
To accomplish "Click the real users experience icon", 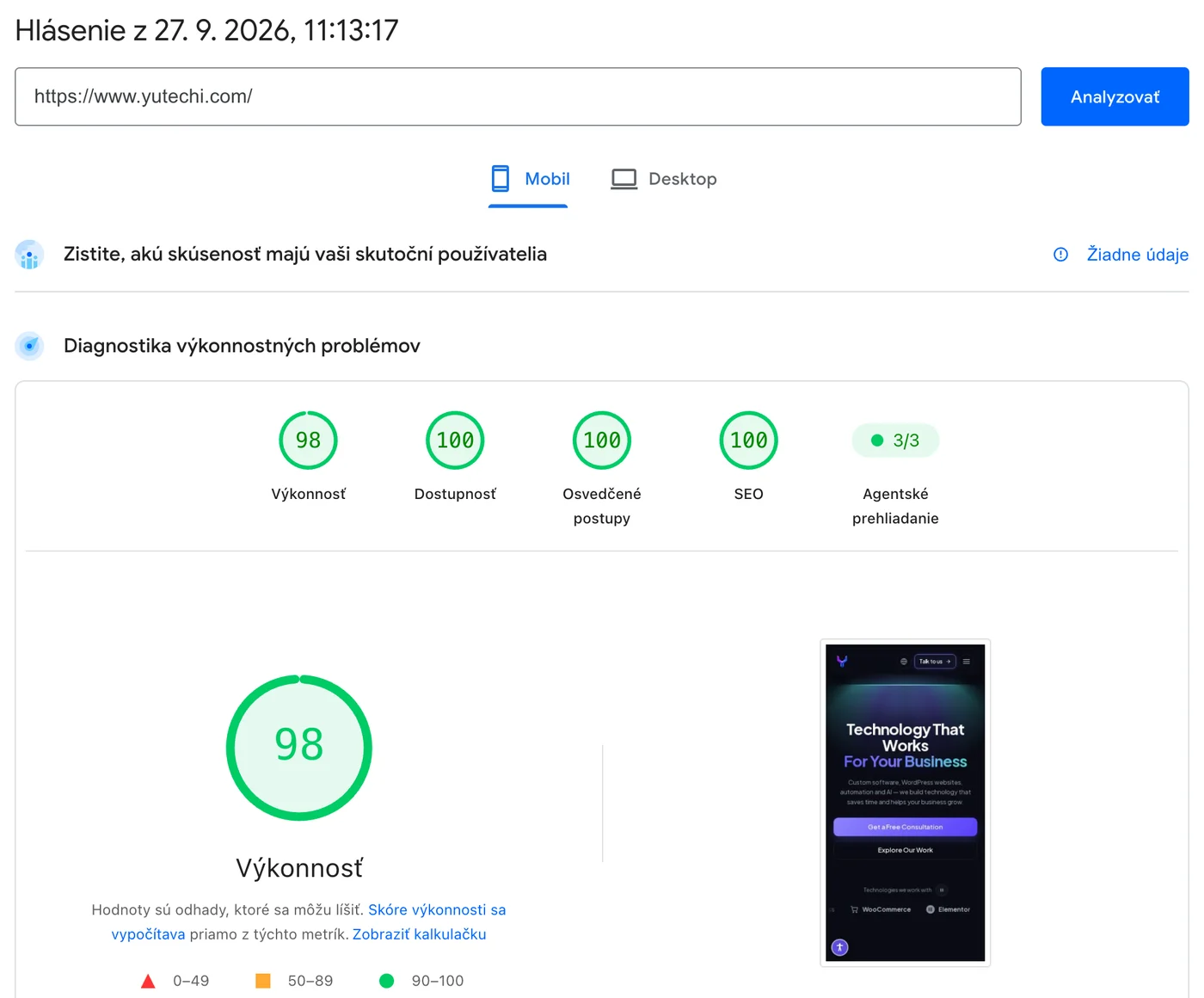I will click(x=30, y=255).
